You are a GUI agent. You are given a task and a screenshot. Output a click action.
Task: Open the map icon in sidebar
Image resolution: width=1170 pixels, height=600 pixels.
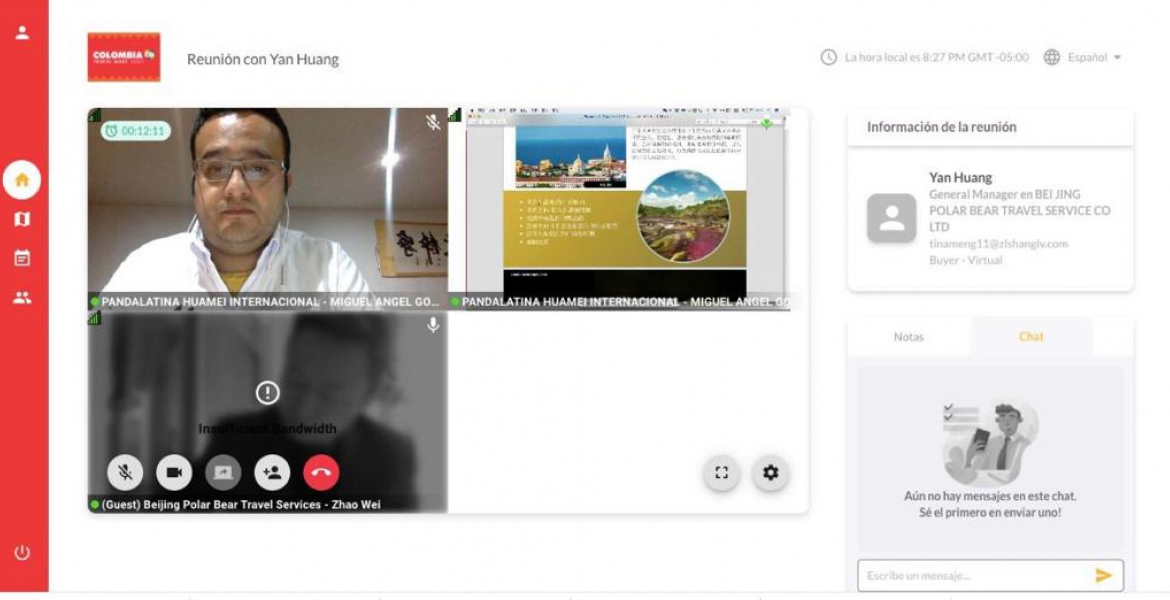pyautogui.click(x=22, y=219)
